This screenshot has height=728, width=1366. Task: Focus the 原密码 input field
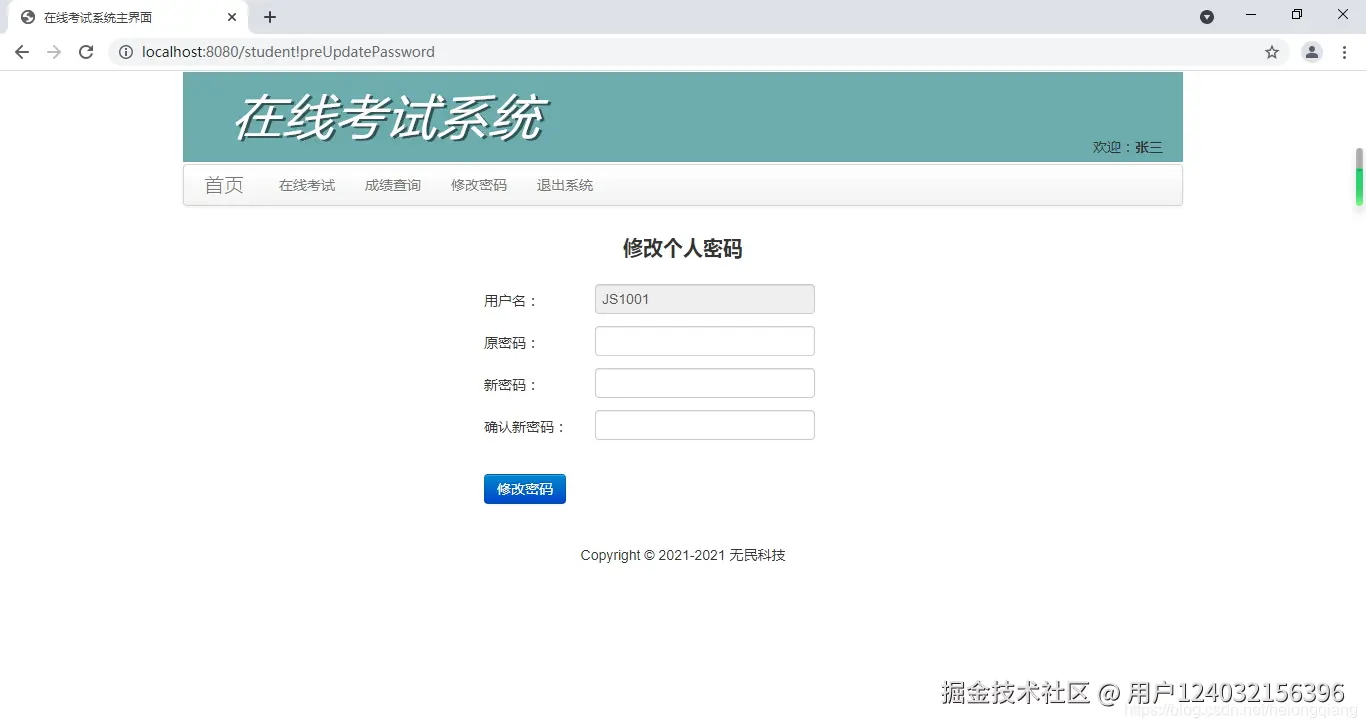pos(705,341)
